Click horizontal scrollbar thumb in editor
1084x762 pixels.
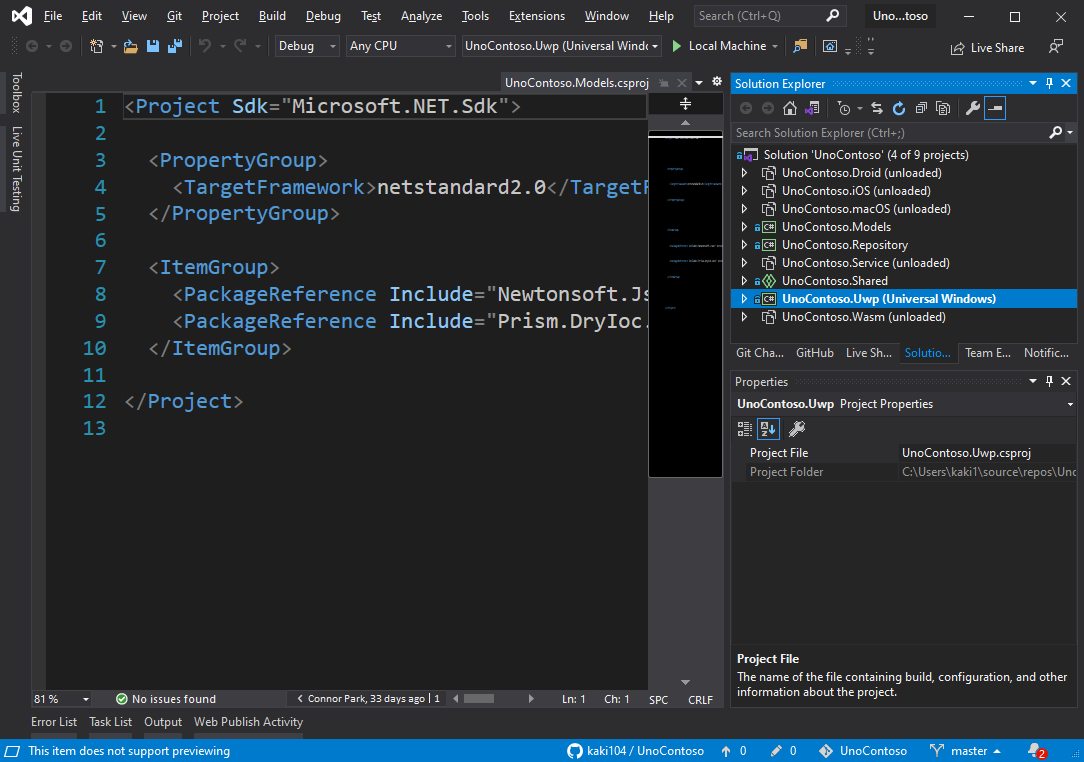[478, 699]
